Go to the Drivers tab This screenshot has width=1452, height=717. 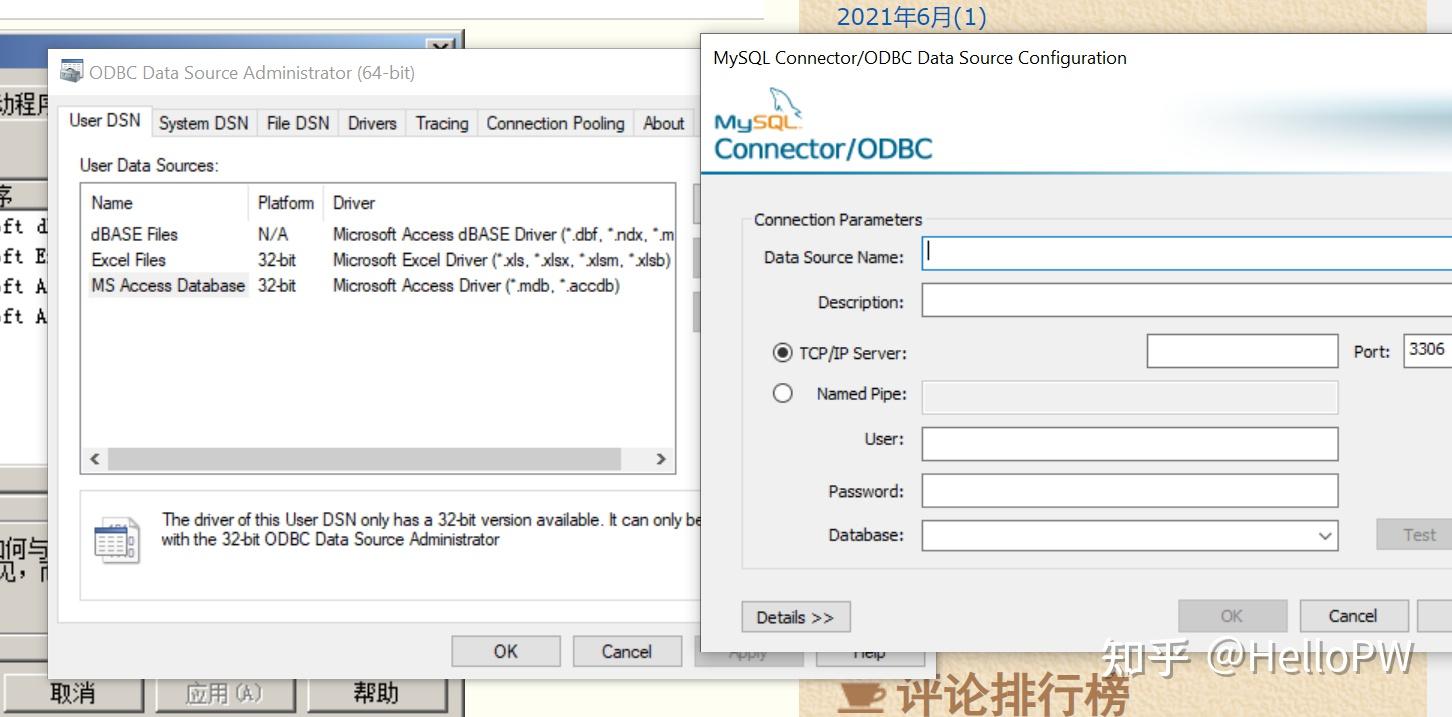pyautogui.click(x=372, y=123)
